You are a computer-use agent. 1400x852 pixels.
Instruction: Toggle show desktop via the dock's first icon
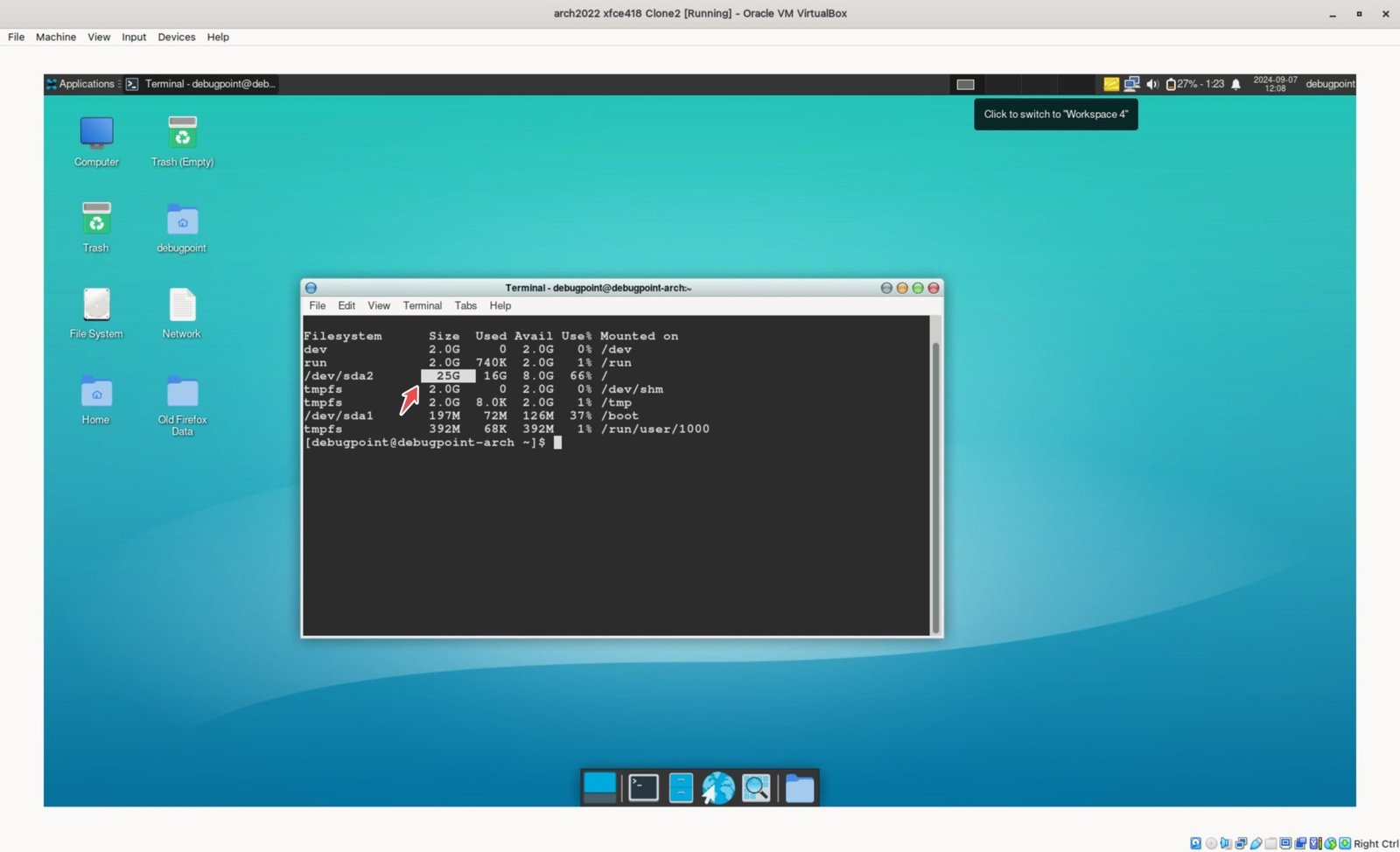pos(600,787)
